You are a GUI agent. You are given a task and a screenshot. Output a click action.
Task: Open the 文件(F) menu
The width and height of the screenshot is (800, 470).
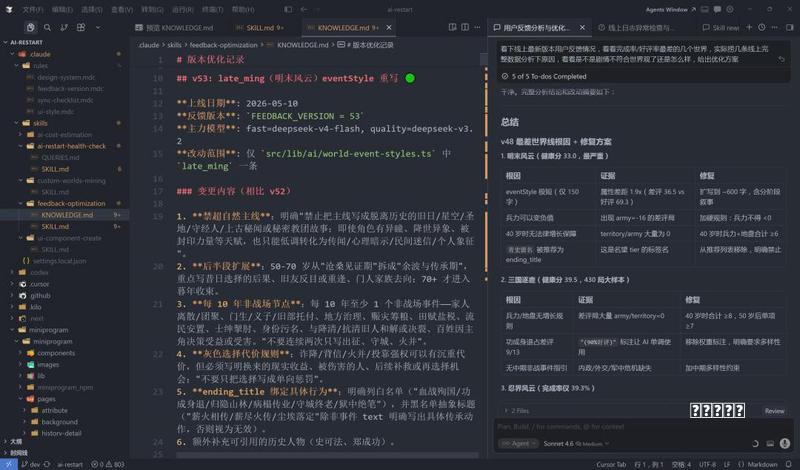coord(33,9)
